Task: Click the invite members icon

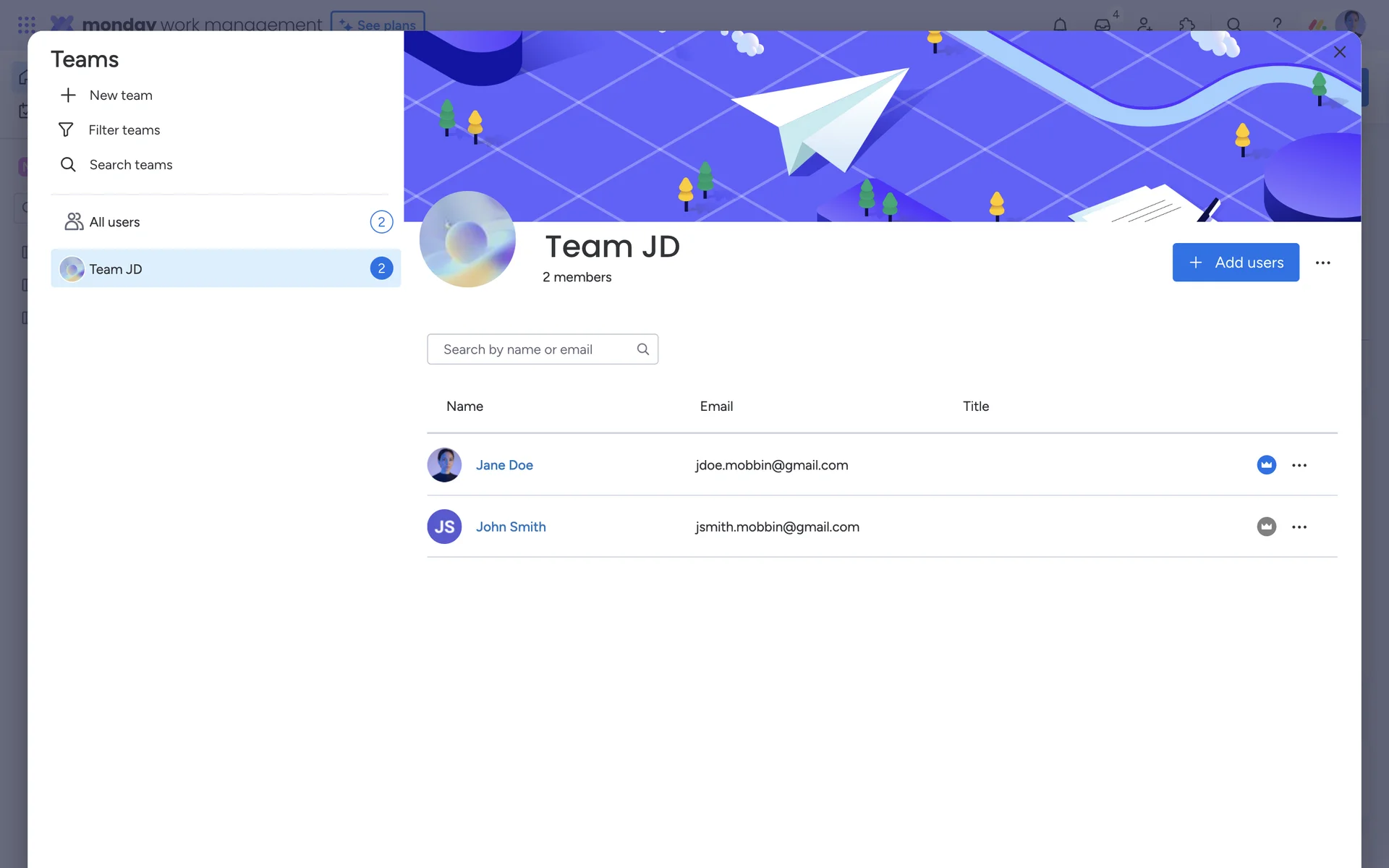Action: click(x=1144, y=25)
